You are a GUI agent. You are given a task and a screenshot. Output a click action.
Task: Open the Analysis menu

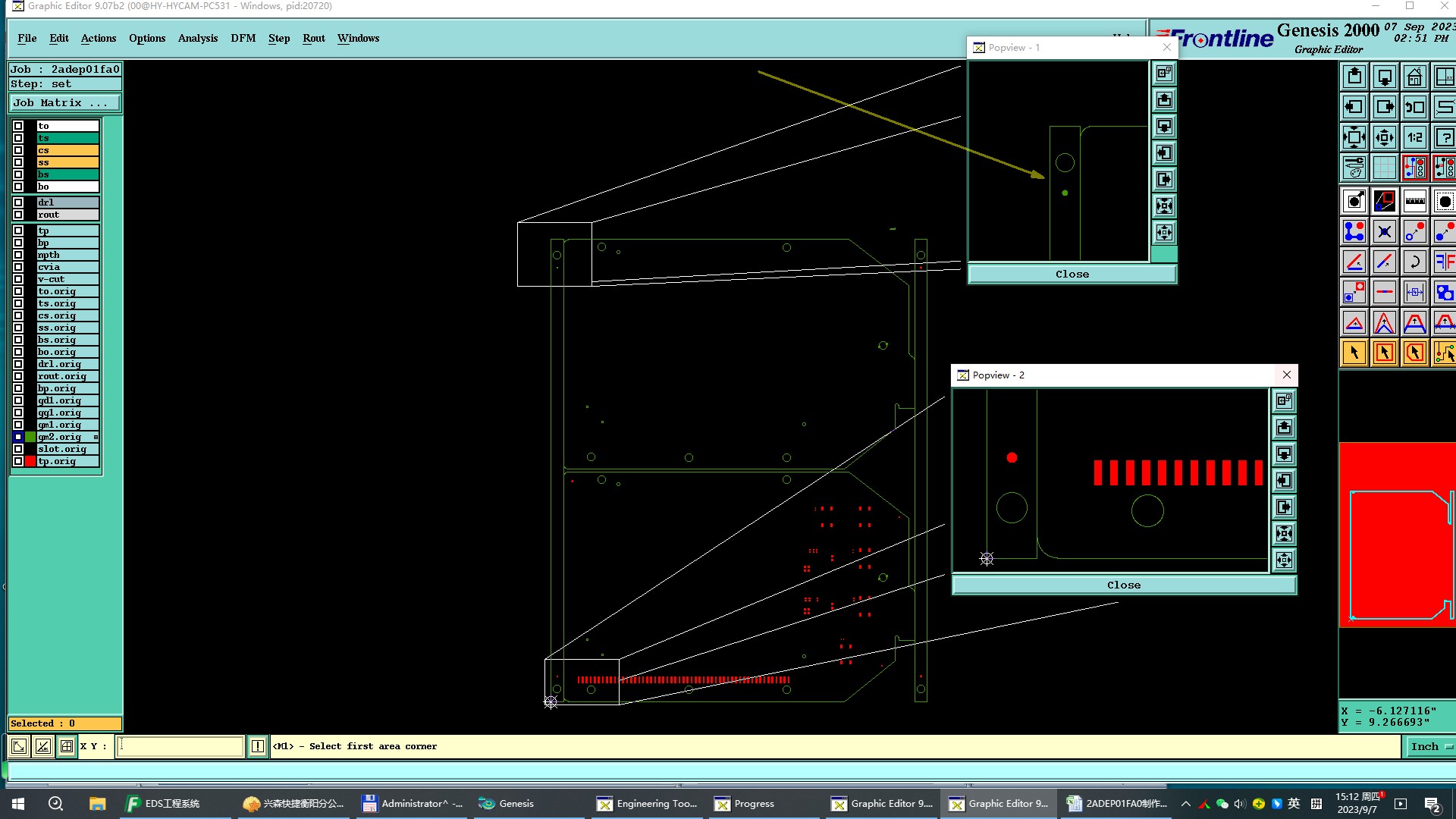(x=197, y=38)
